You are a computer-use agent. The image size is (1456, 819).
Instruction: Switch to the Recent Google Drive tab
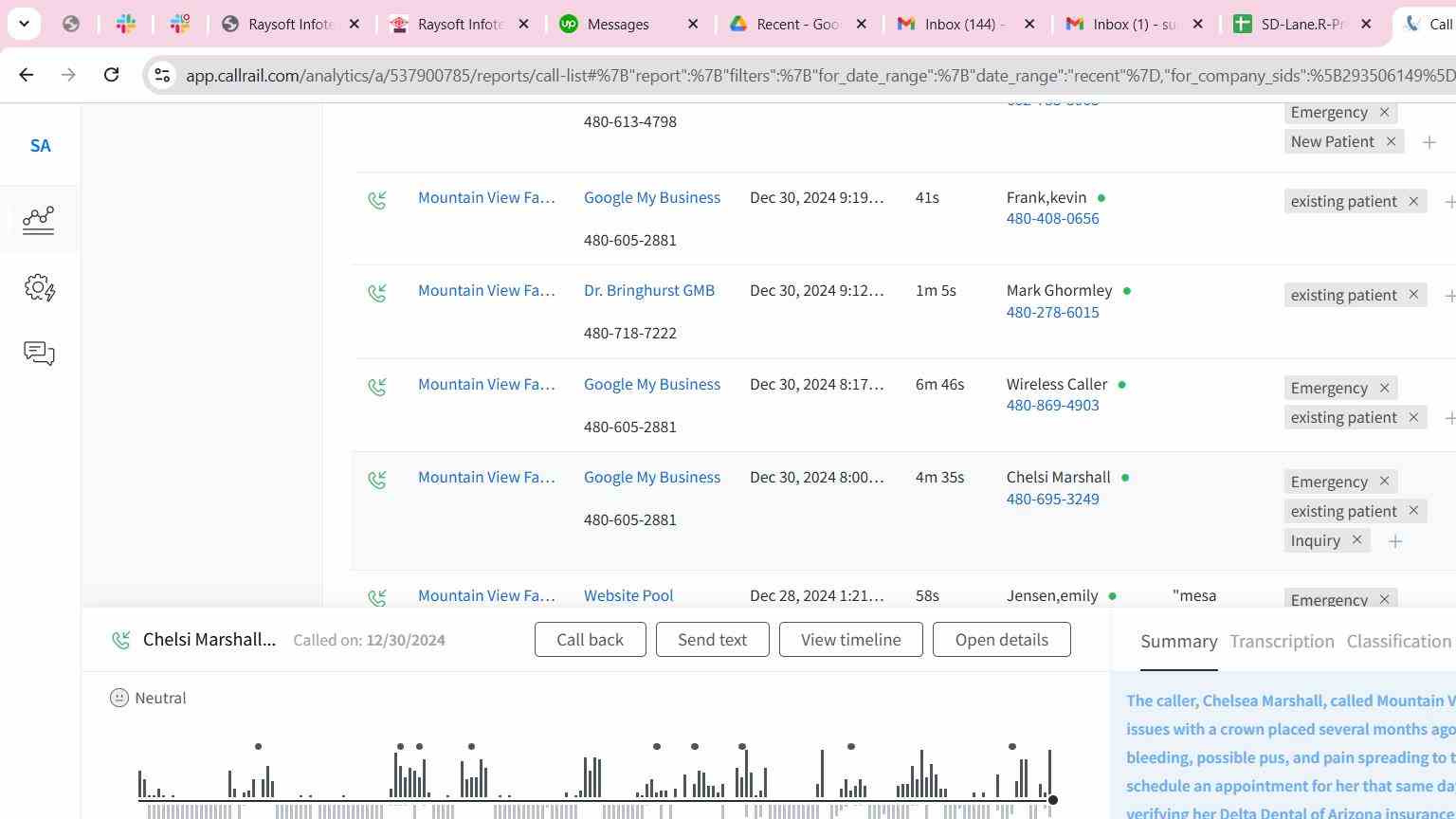pos(798,24)
